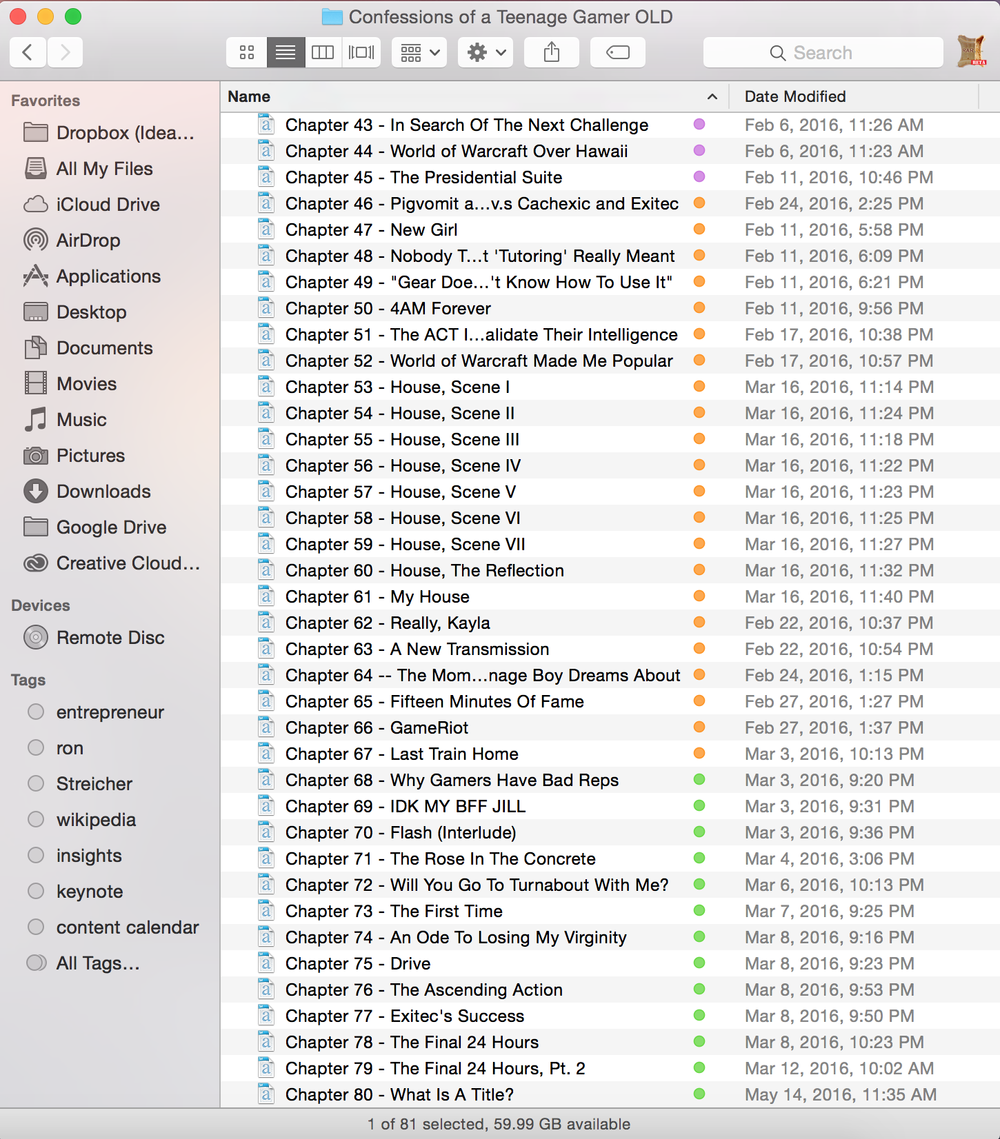Click the Search field
This screenshot has height=1139, width=1000.
823,52
